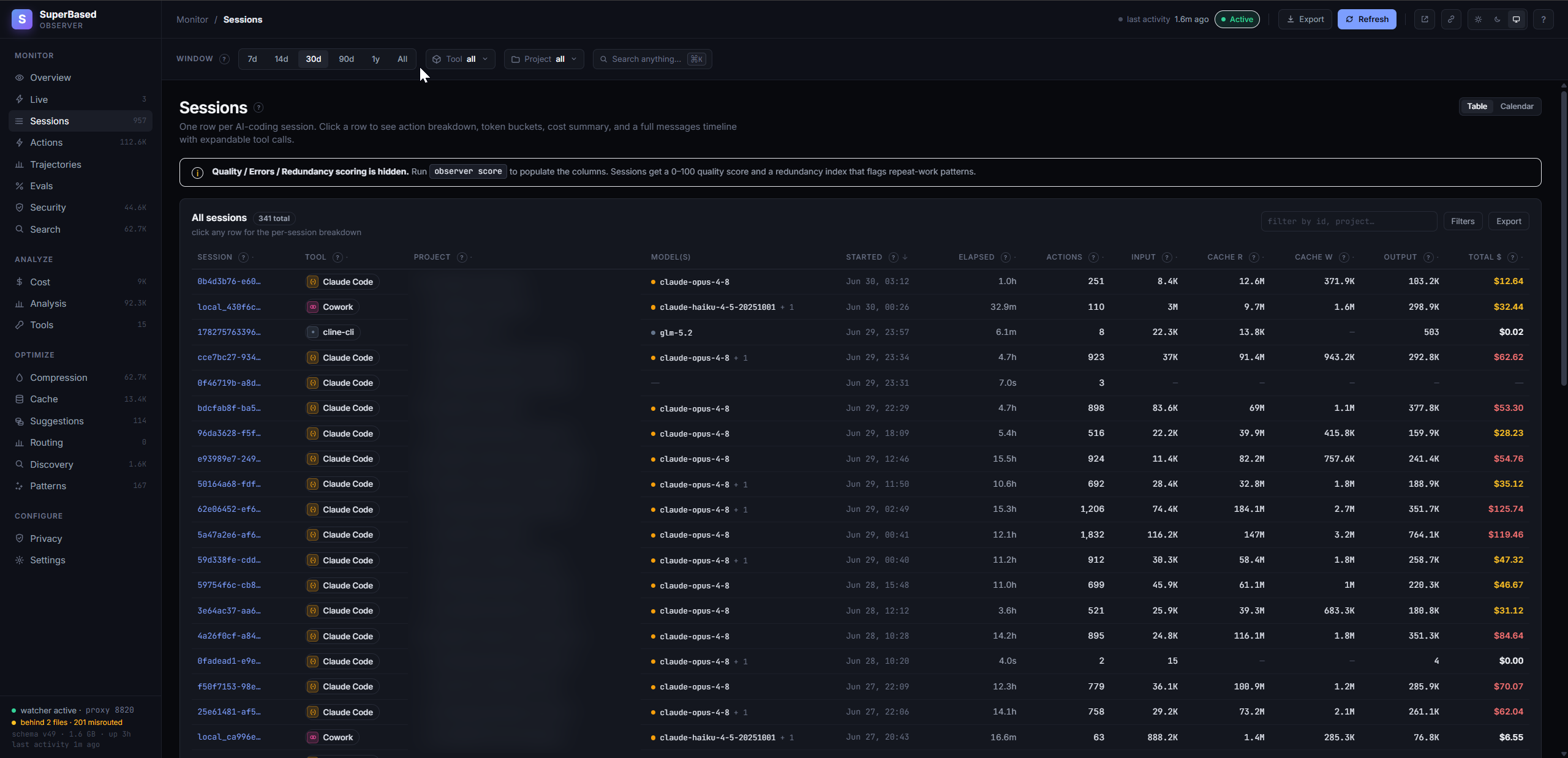Select the 90d window

[347, 59]
